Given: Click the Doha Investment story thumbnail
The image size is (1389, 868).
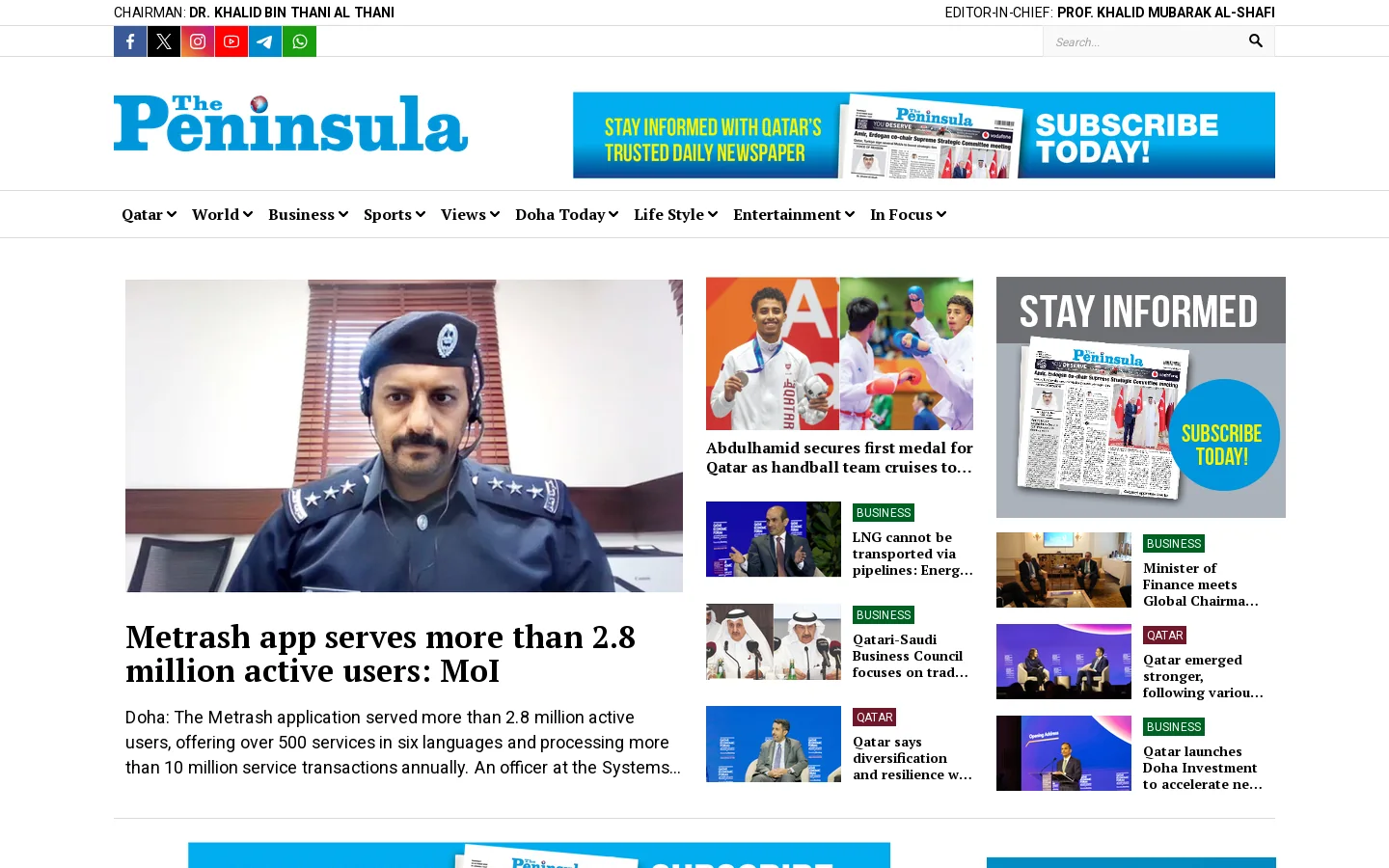Looking at the screenshot, I should [1064, 753].
